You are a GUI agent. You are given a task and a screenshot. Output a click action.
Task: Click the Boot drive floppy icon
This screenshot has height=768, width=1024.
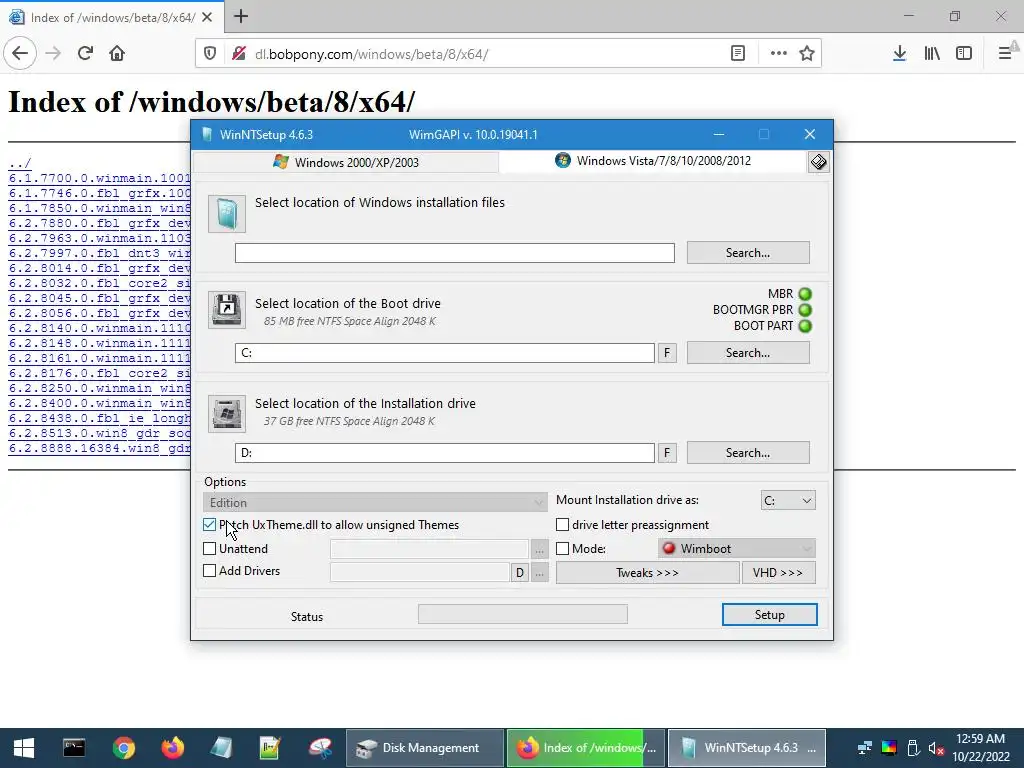[227, 310]
